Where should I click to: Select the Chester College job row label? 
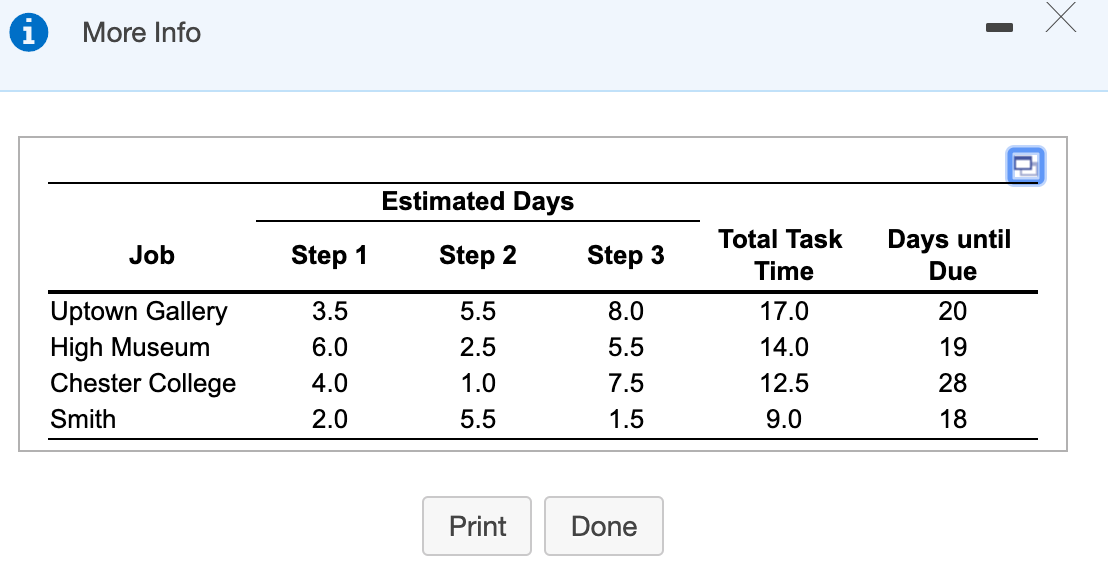pos(143,383)
